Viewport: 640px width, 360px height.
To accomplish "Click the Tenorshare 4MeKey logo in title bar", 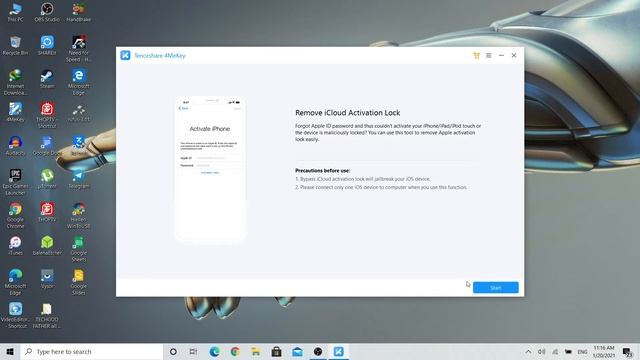I will [x=125, y=55].
